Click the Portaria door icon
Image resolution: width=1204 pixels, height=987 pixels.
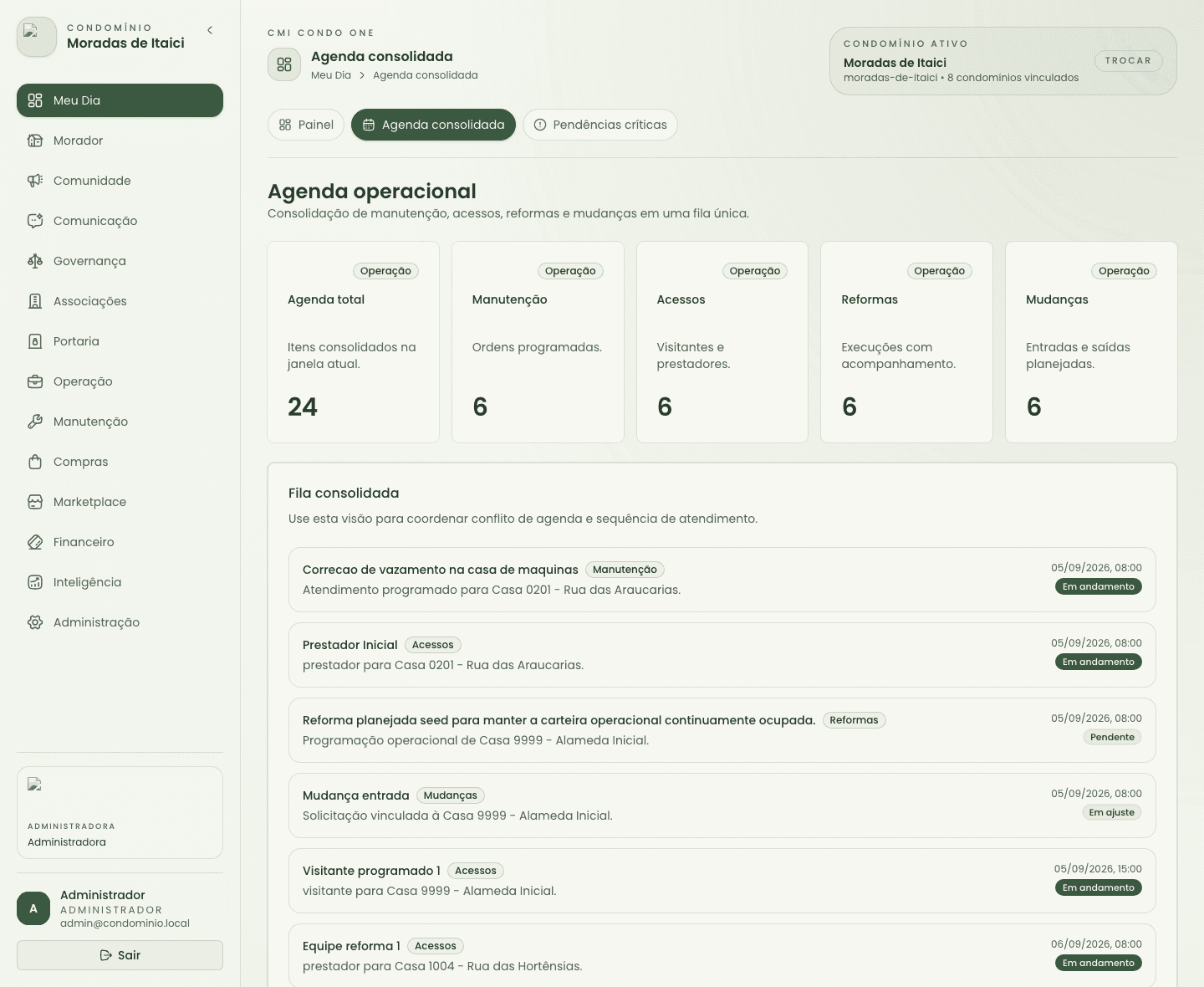pyautogui.click(x=35, y=341)
